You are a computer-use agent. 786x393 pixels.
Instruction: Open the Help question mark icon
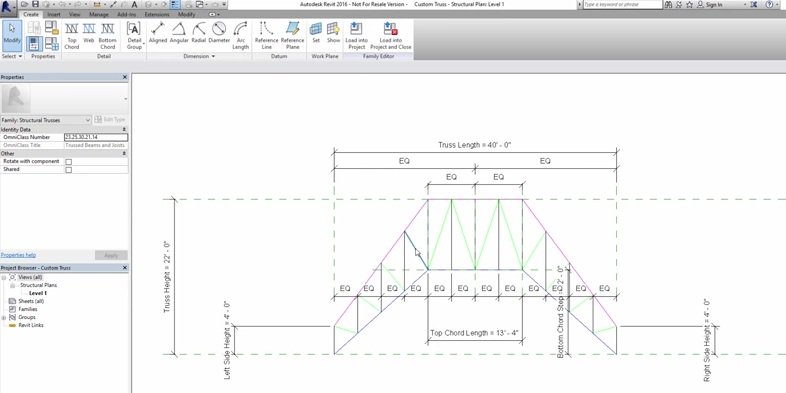(x=769, y=5)
